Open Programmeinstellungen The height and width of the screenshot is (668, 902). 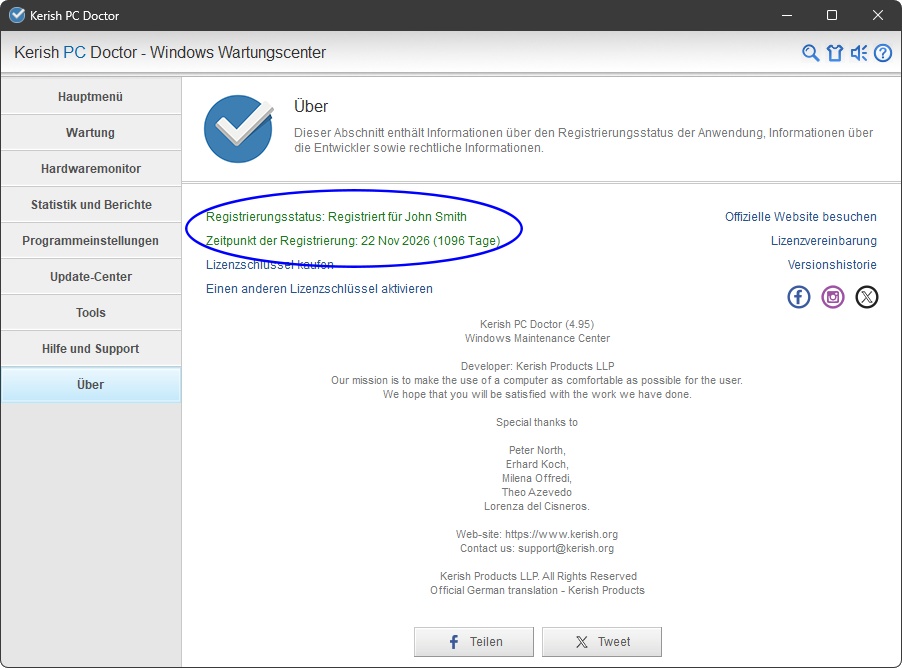[x=91, y=241]
